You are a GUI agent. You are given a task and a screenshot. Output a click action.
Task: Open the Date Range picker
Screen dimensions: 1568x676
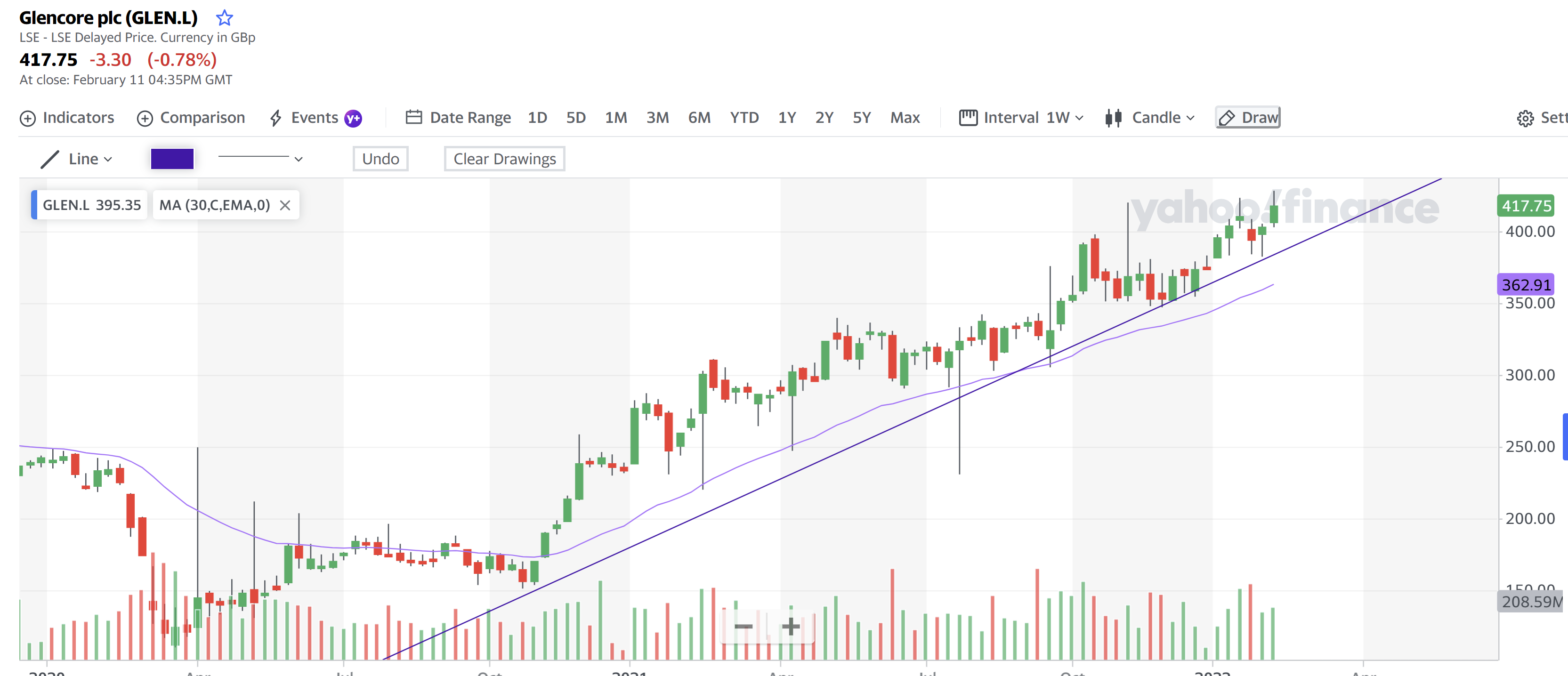458,117
